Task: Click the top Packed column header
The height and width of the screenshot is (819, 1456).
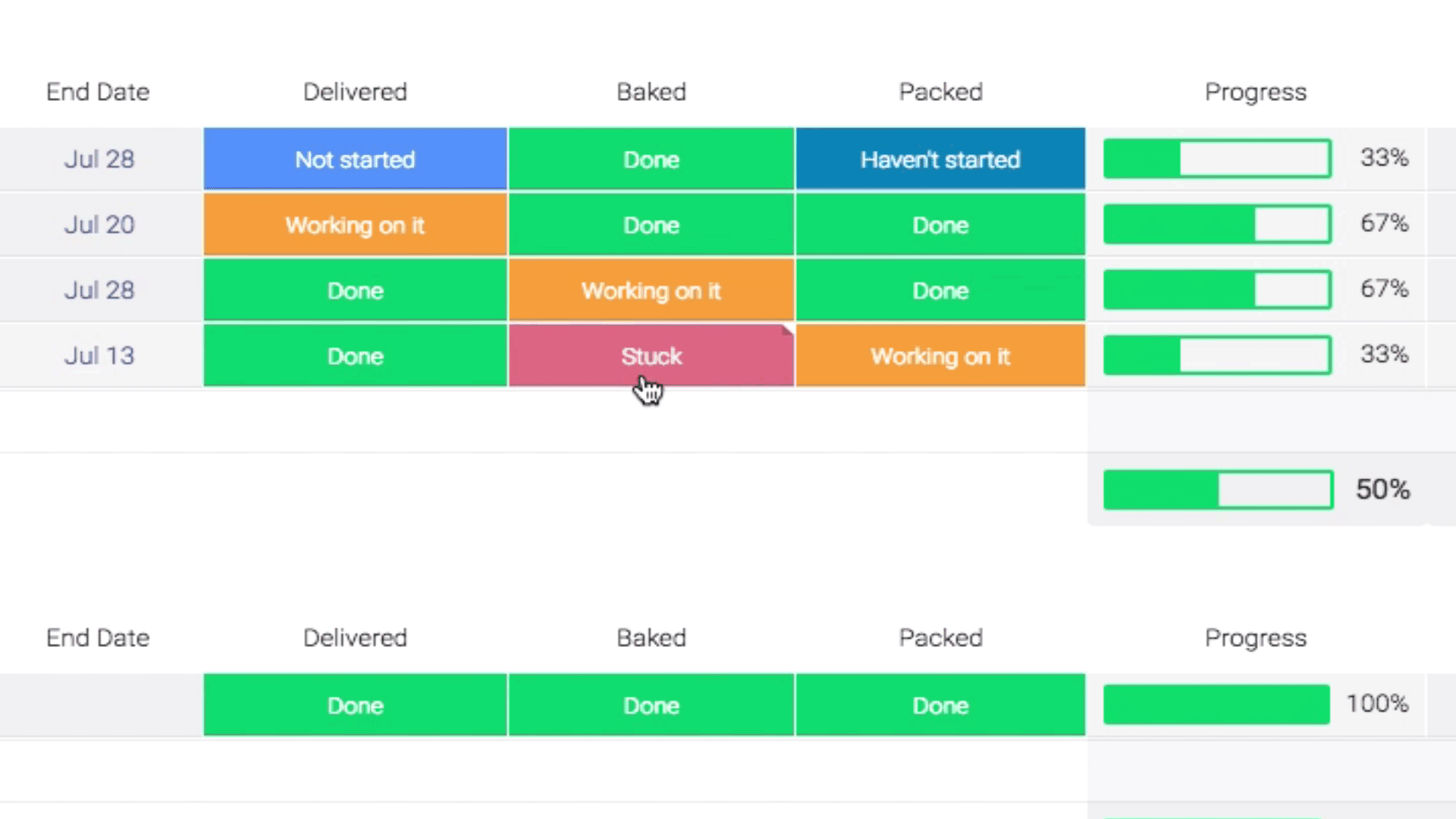Action: (940, 92)
